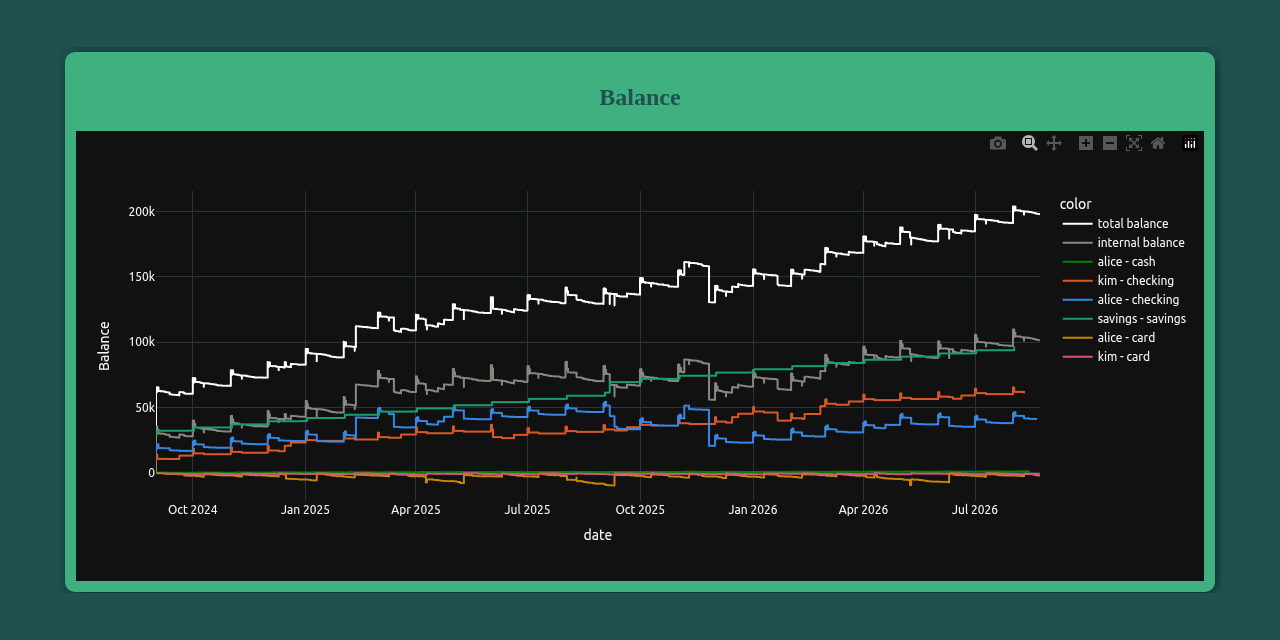Reset axes with the home icon

(1158, 143)
